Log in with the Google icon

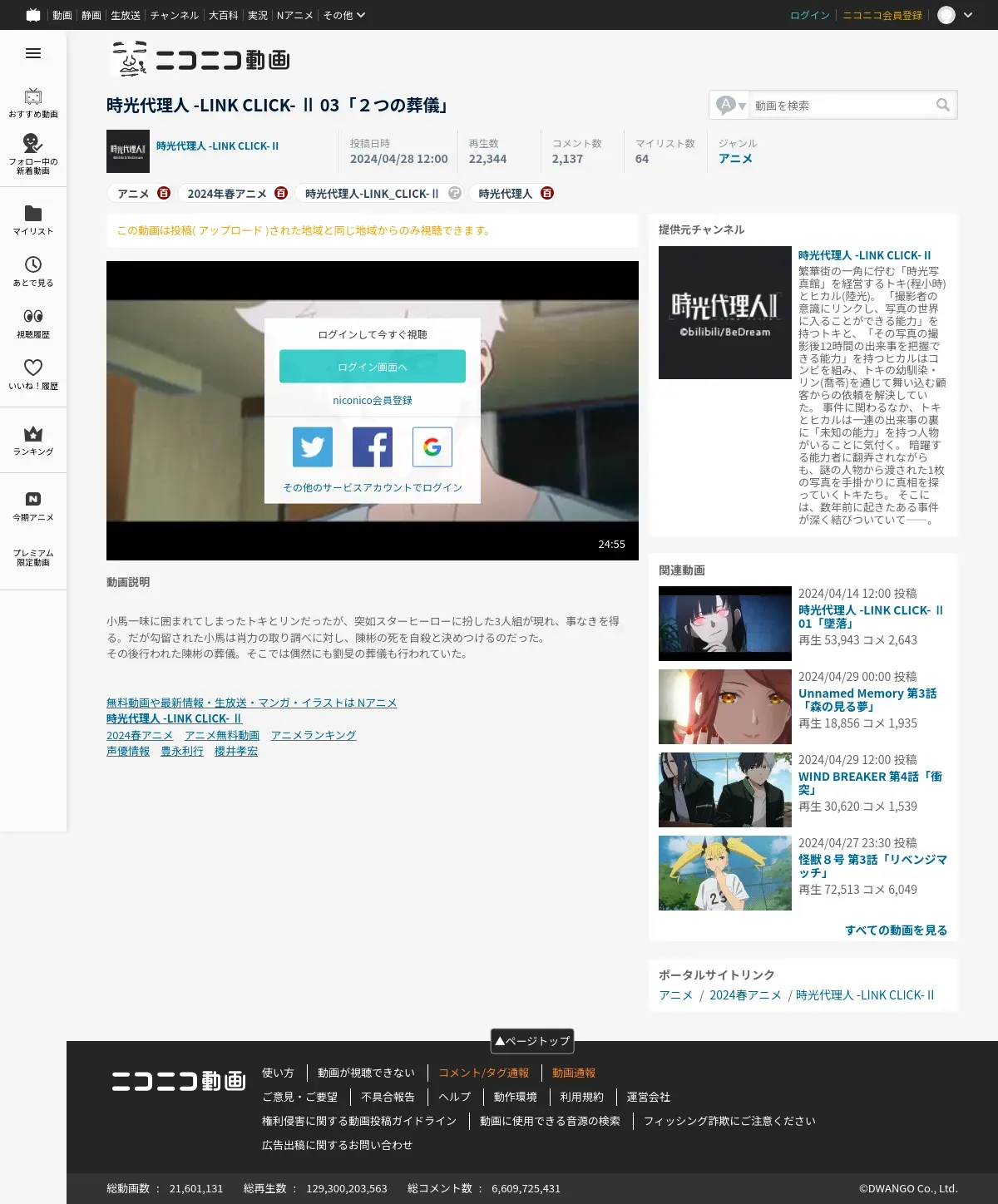coord(432,447)
